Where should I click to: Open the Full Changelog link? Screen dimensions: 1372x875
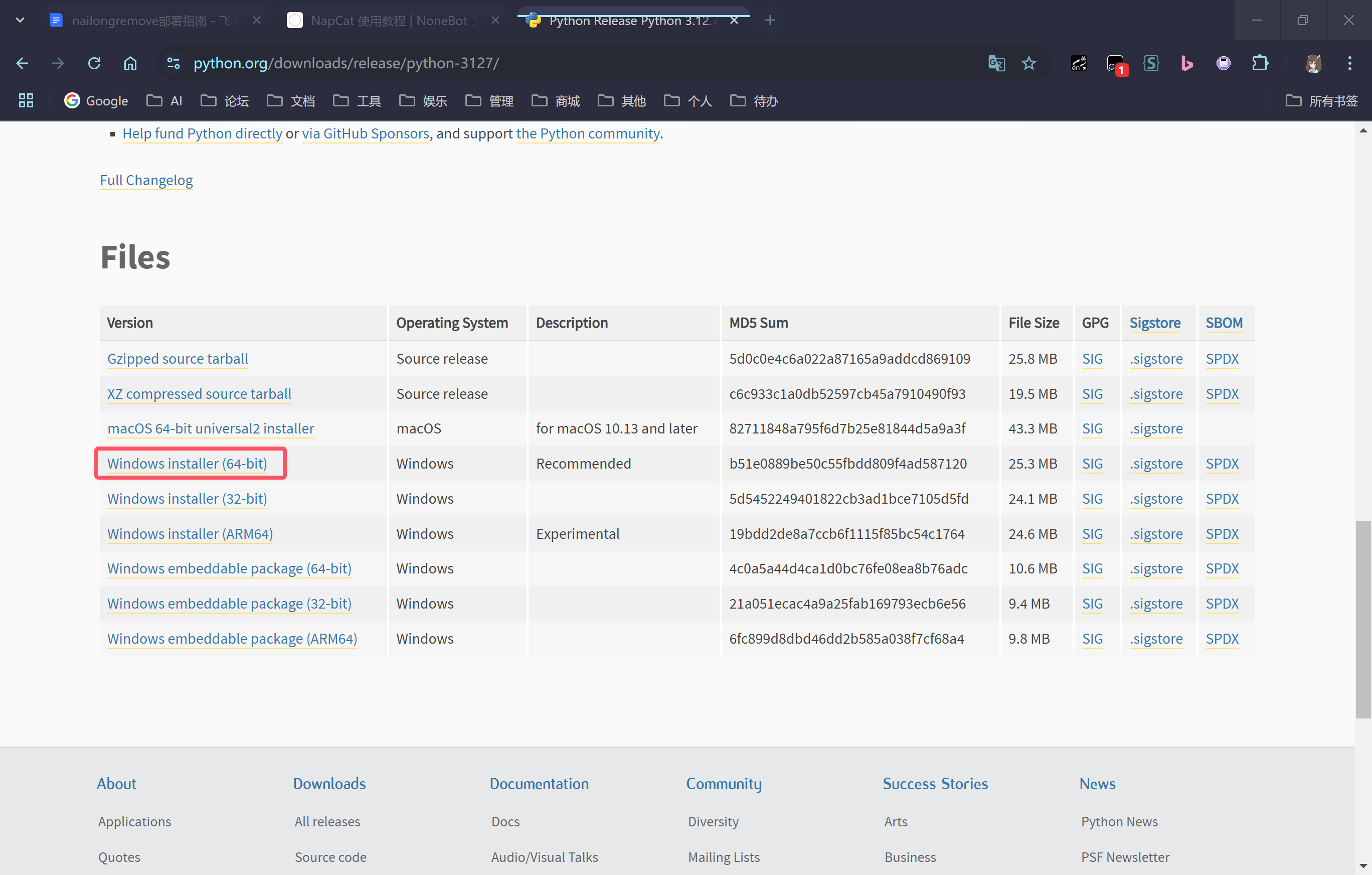click(146, 180)
